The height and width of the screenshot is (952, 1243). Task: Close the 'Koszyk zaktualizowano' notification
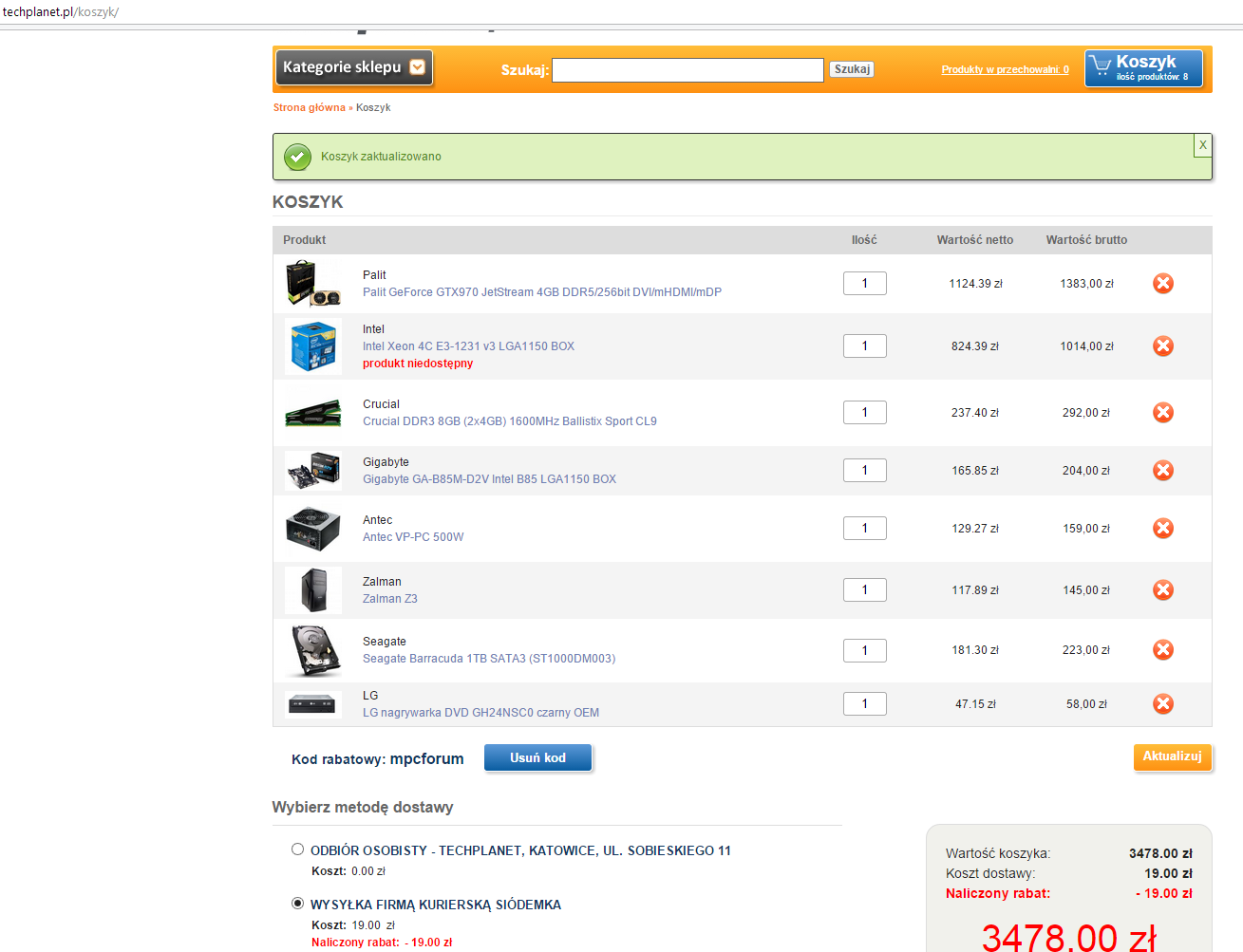pyautogui.click(x=1202, y=145)
